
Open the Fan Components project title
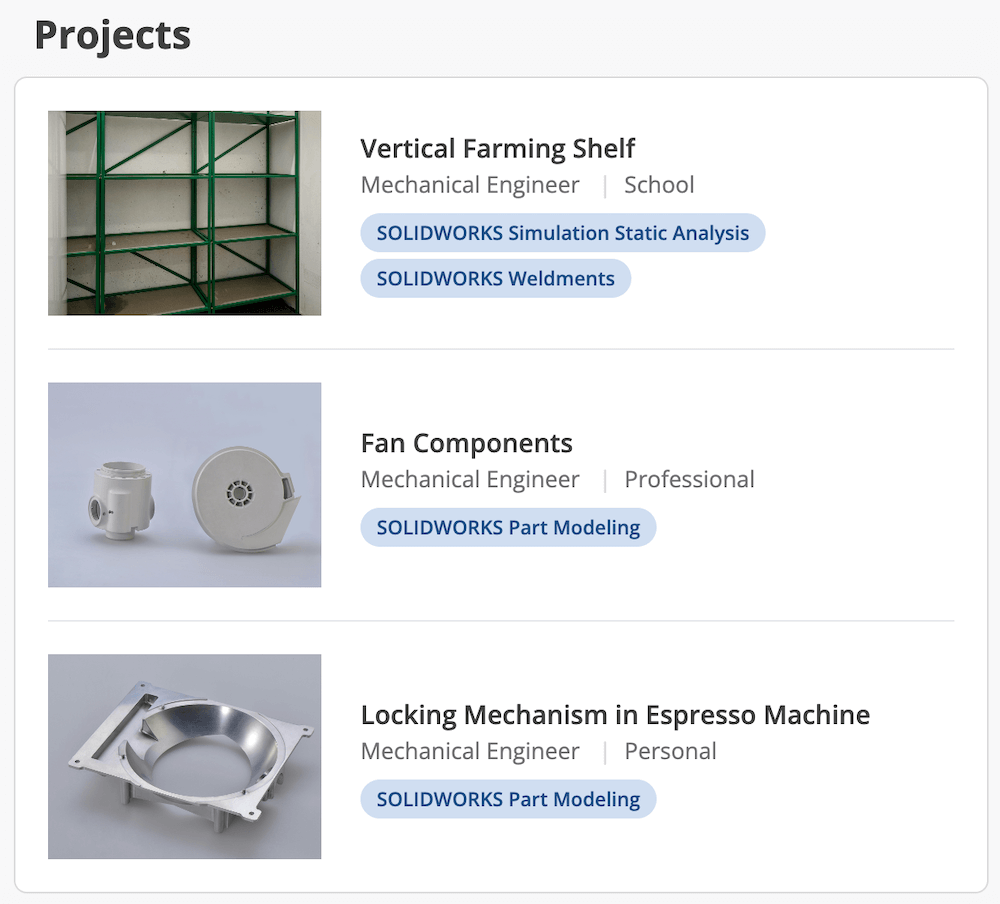[x=466, y=443]
